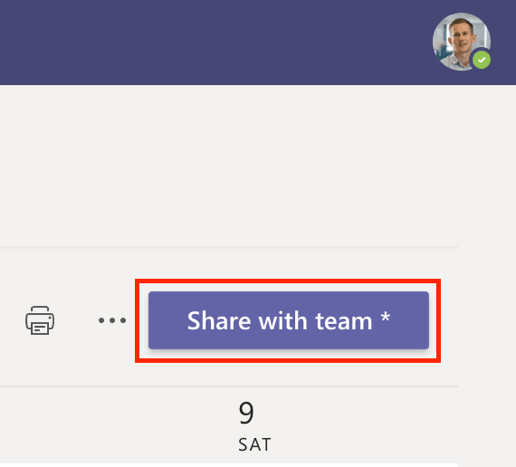The height and width of the screenshot is (467, 516).
Task: Click the green availability status badge
Action: [482, 60]
